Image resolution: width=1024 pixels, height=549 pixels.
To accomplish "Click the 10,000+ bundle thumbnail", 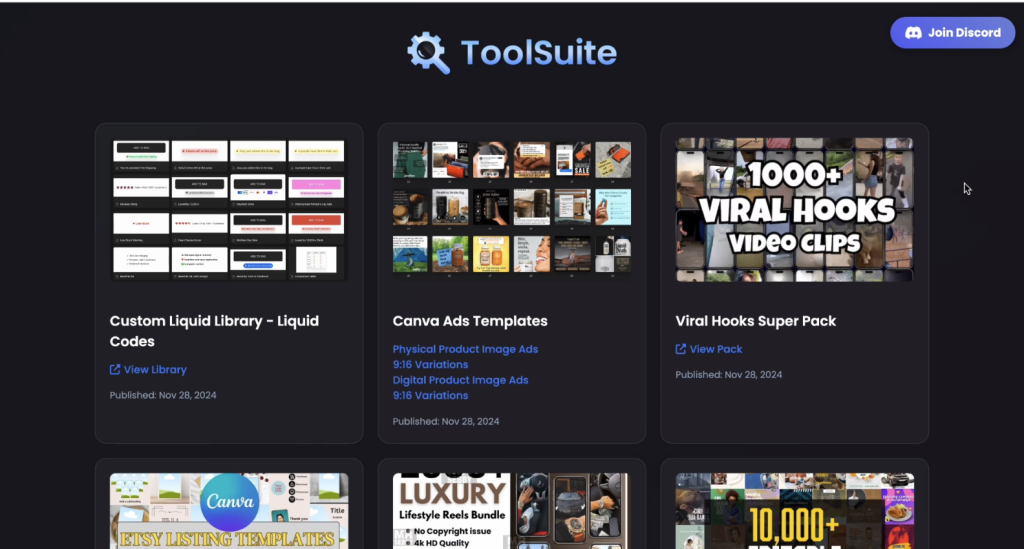I will [794, 511].
